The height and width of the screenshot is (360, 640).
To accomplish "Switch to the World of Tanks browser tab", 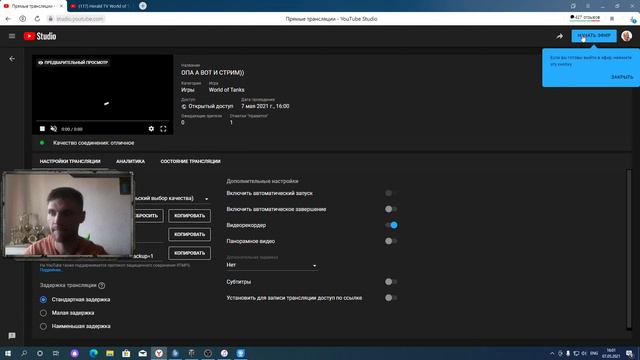I will (101, 6).
